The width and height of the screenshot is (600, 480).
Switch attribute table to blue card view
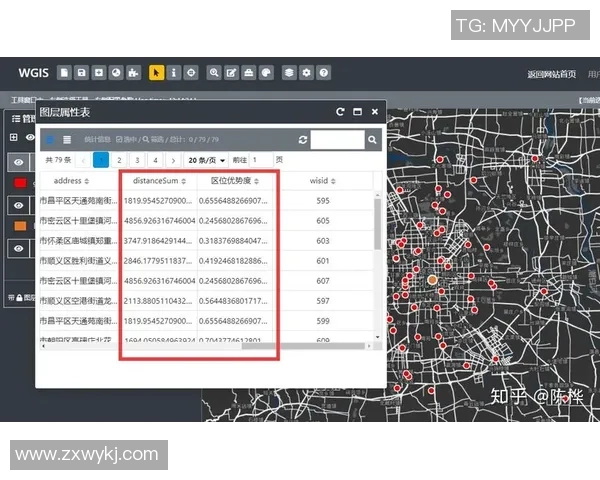(50, 140)
